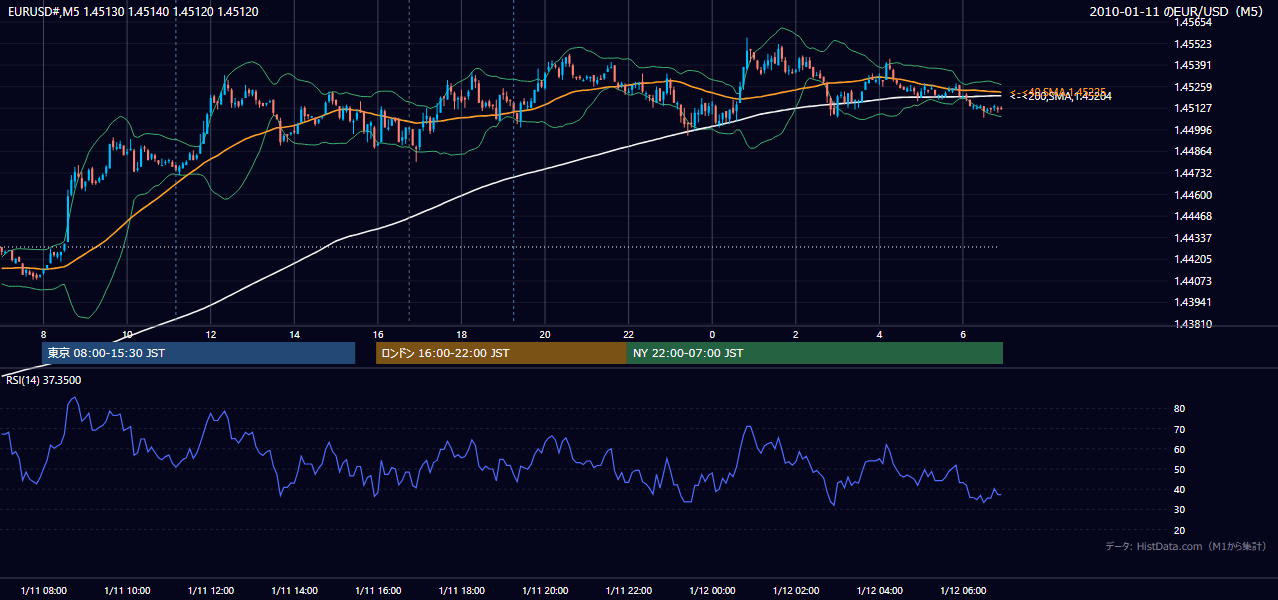
Task: Click RSI axis level 80
Action: [x=1179, y=409]
